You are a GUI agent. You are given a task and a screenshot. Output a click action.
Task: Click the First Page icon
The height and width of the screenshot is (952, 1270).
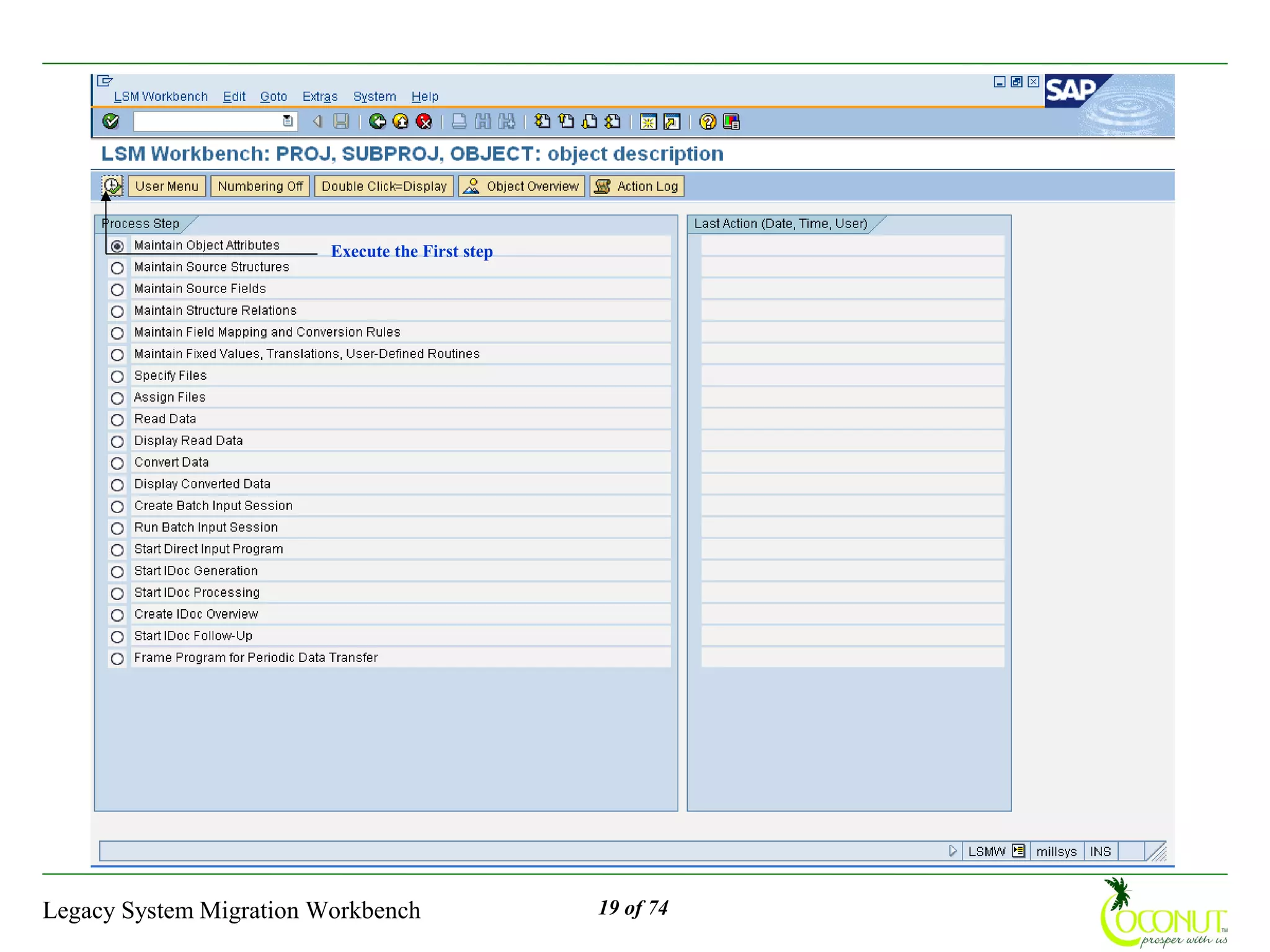tap(543, 121)
